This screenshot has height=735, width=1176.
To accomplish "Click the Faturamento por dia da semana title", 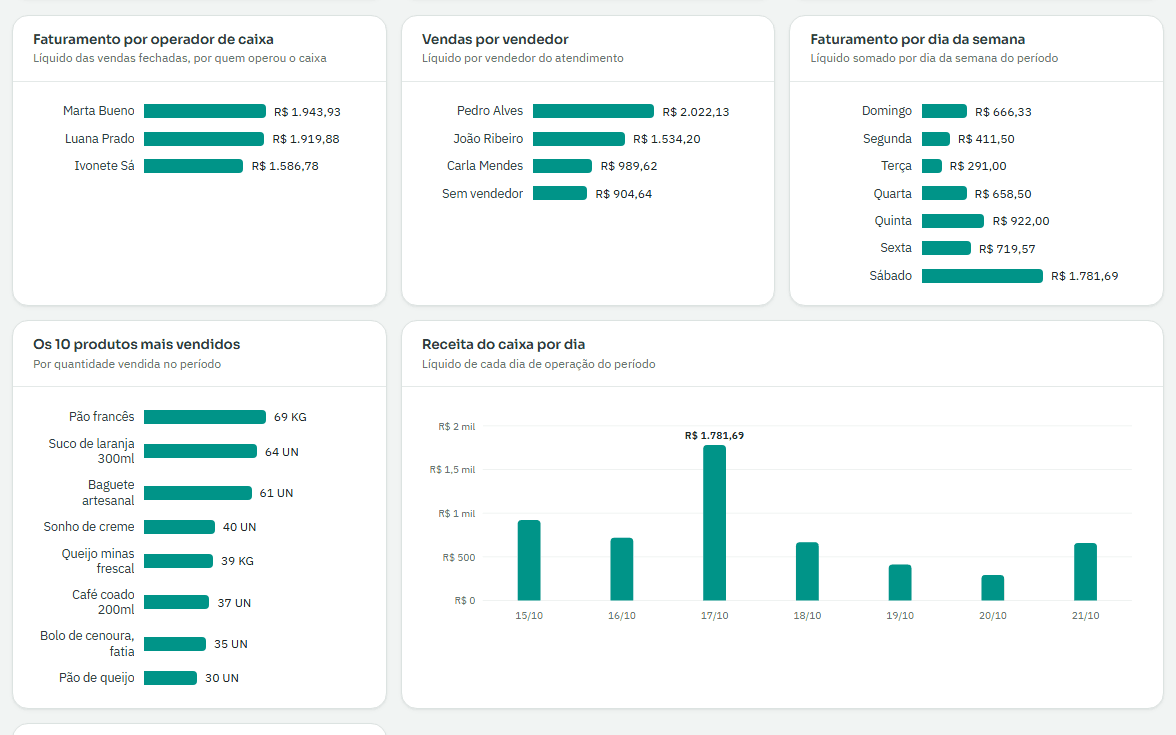I will coord(917,39).
